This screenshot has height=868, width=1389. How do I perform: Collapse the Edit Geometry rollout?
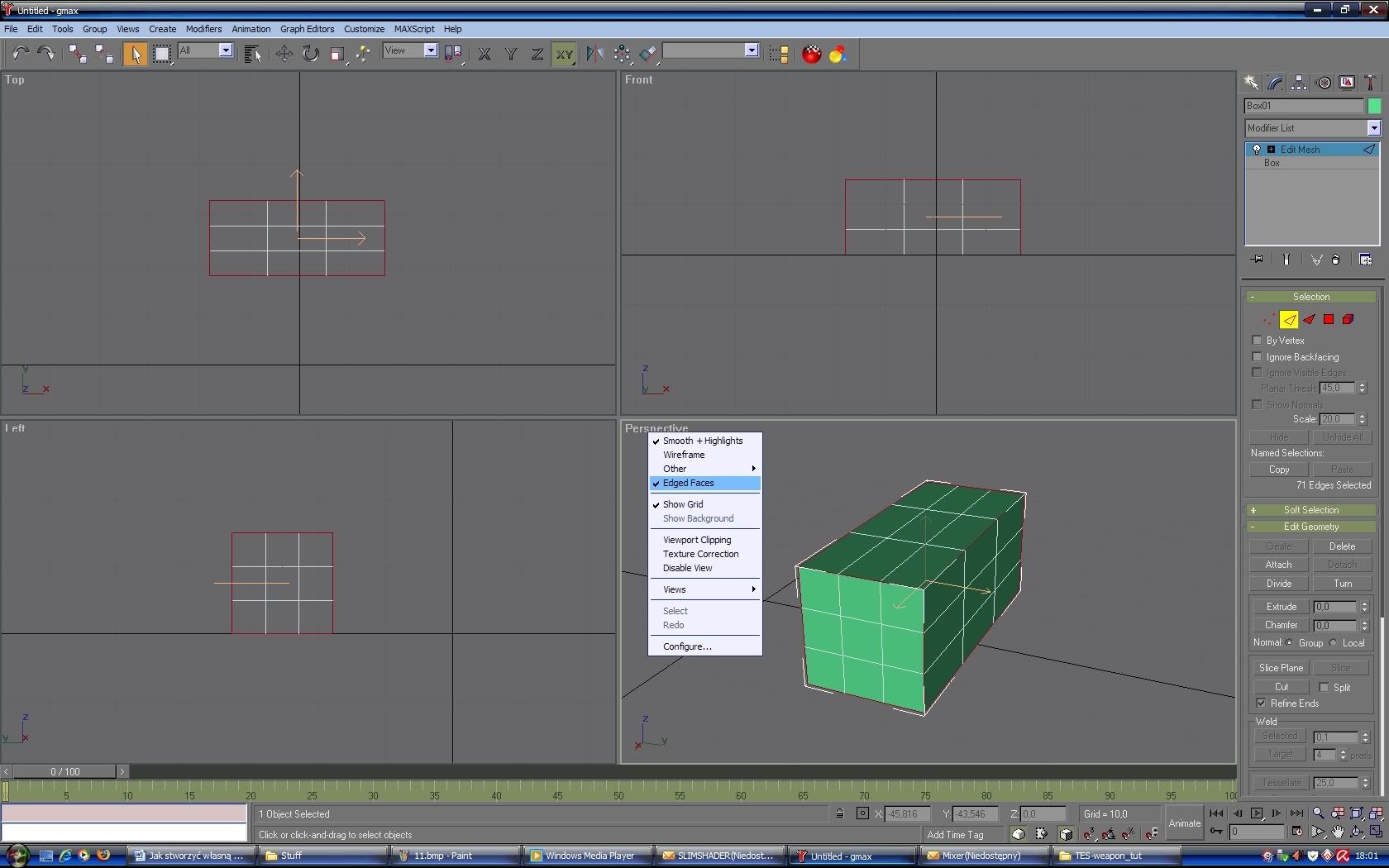tap(1311, 527)
